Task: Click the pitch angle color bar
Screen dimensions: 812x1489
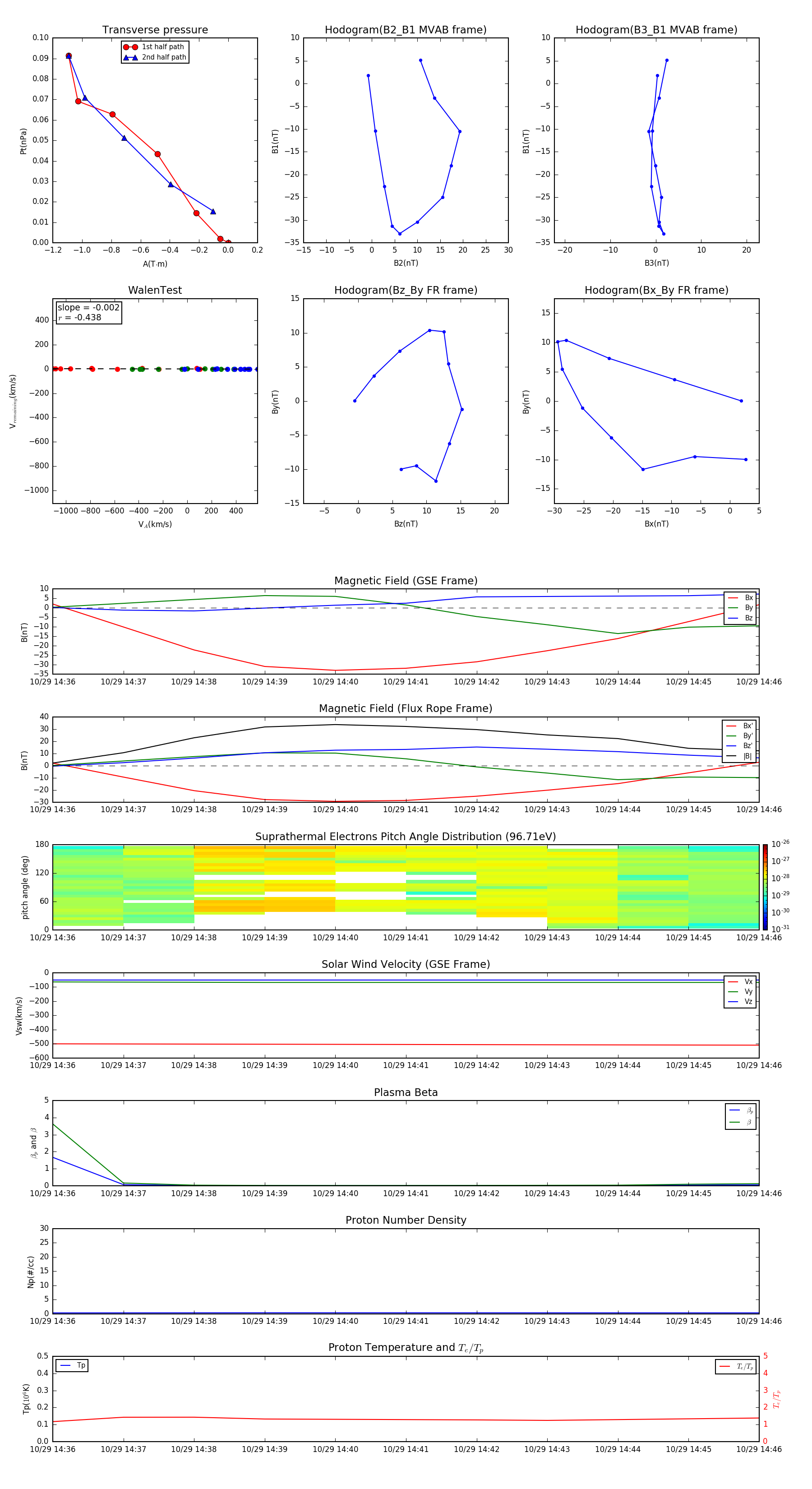Action: (x=765, y=887)
